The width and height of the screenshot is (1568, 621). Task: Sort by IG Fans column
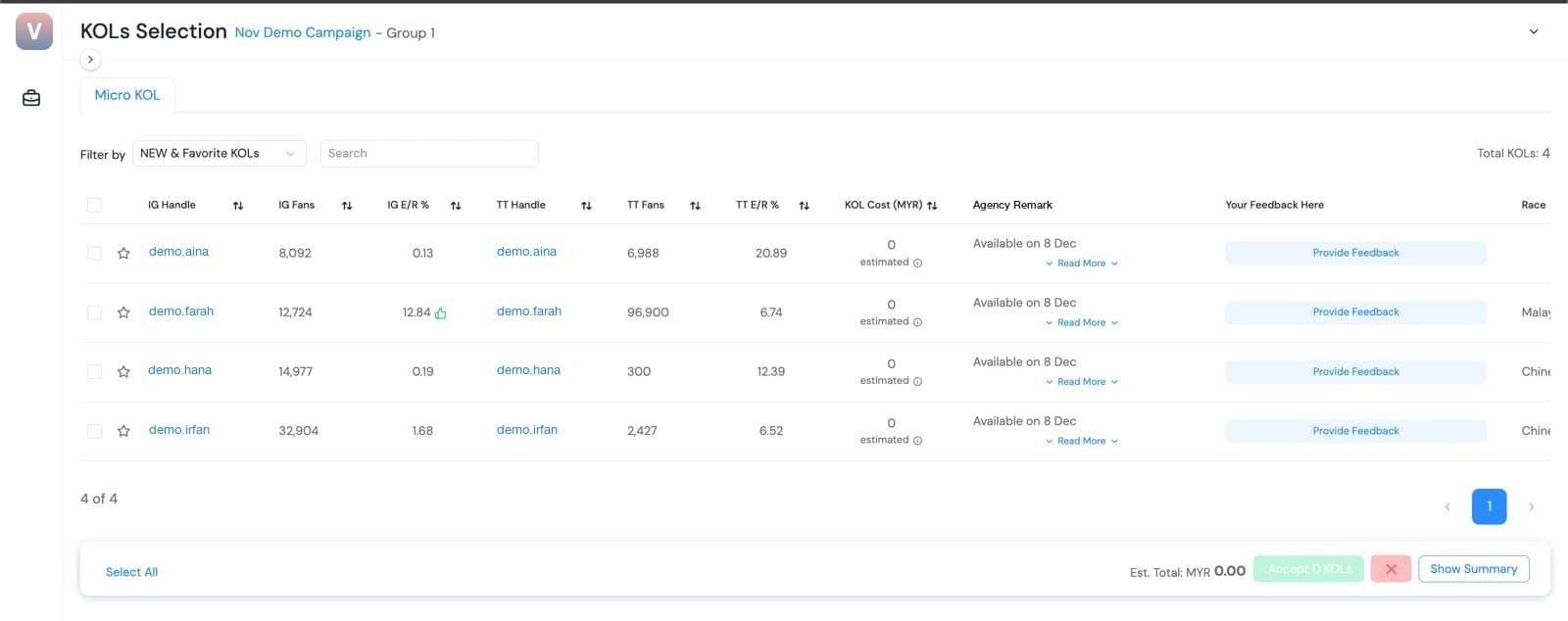tap(347, 206)
